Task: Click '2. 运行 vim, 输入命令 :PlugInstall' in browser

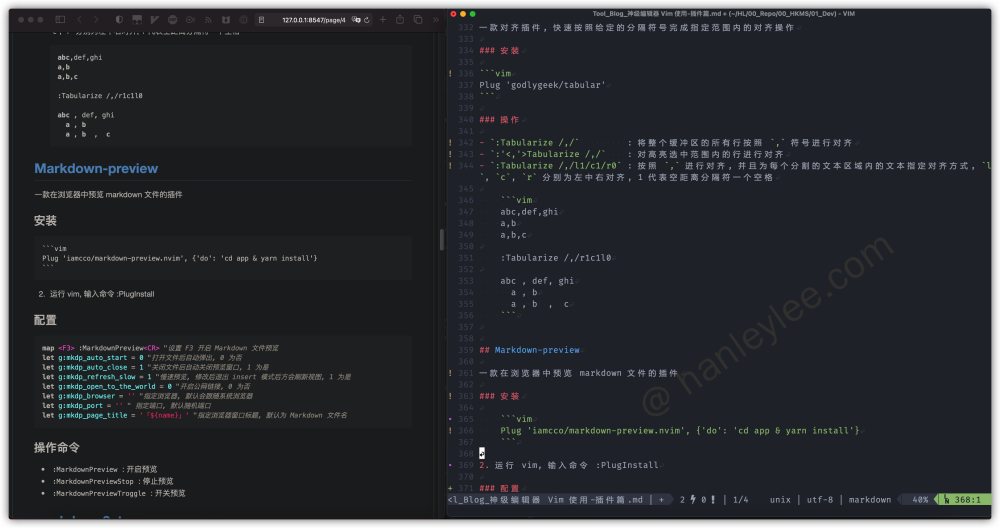Action: coord(96,294)
